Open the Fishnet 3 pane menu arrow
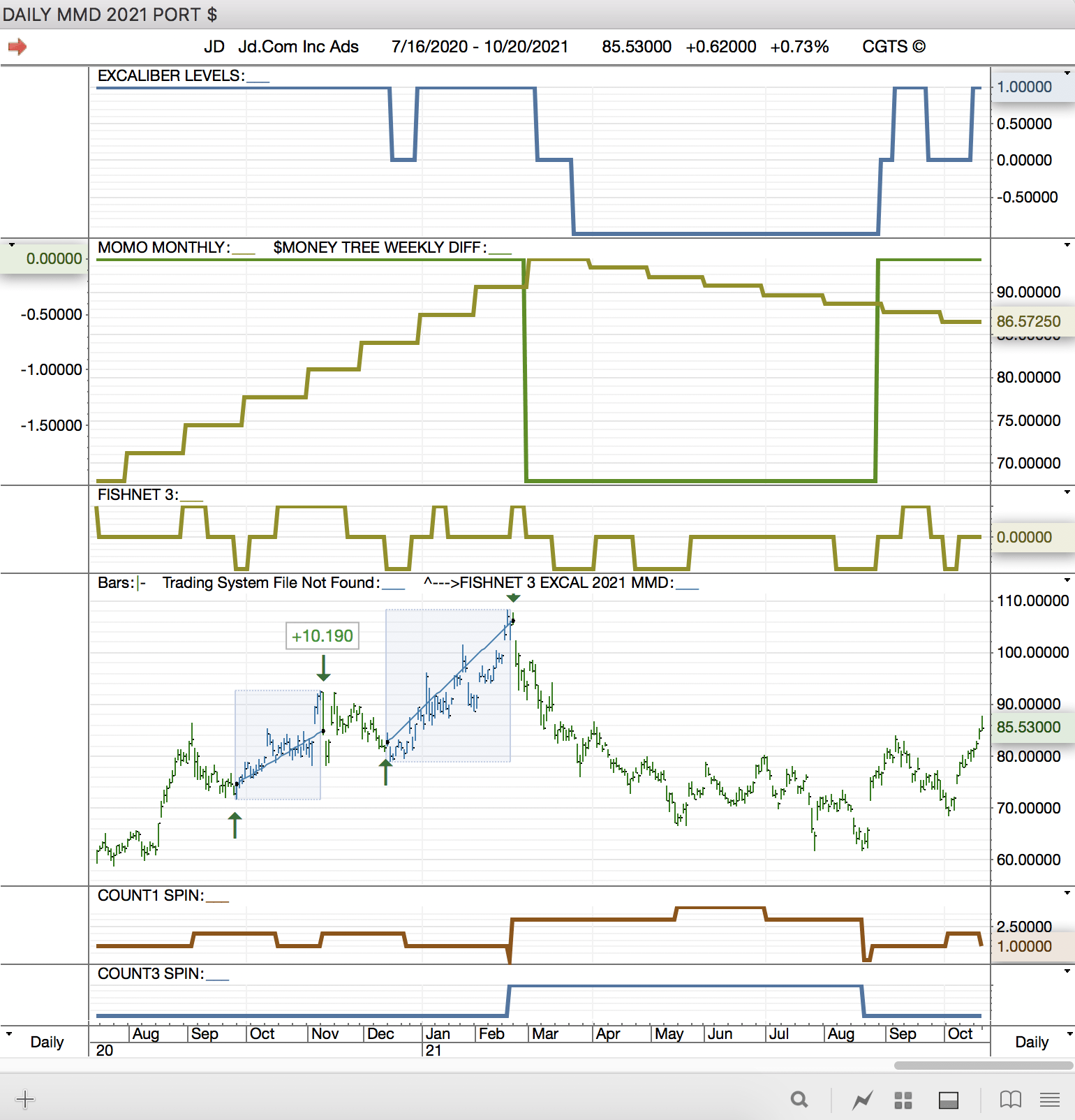Screen dimensions: 1075x1120 (x=1067, y=492)
